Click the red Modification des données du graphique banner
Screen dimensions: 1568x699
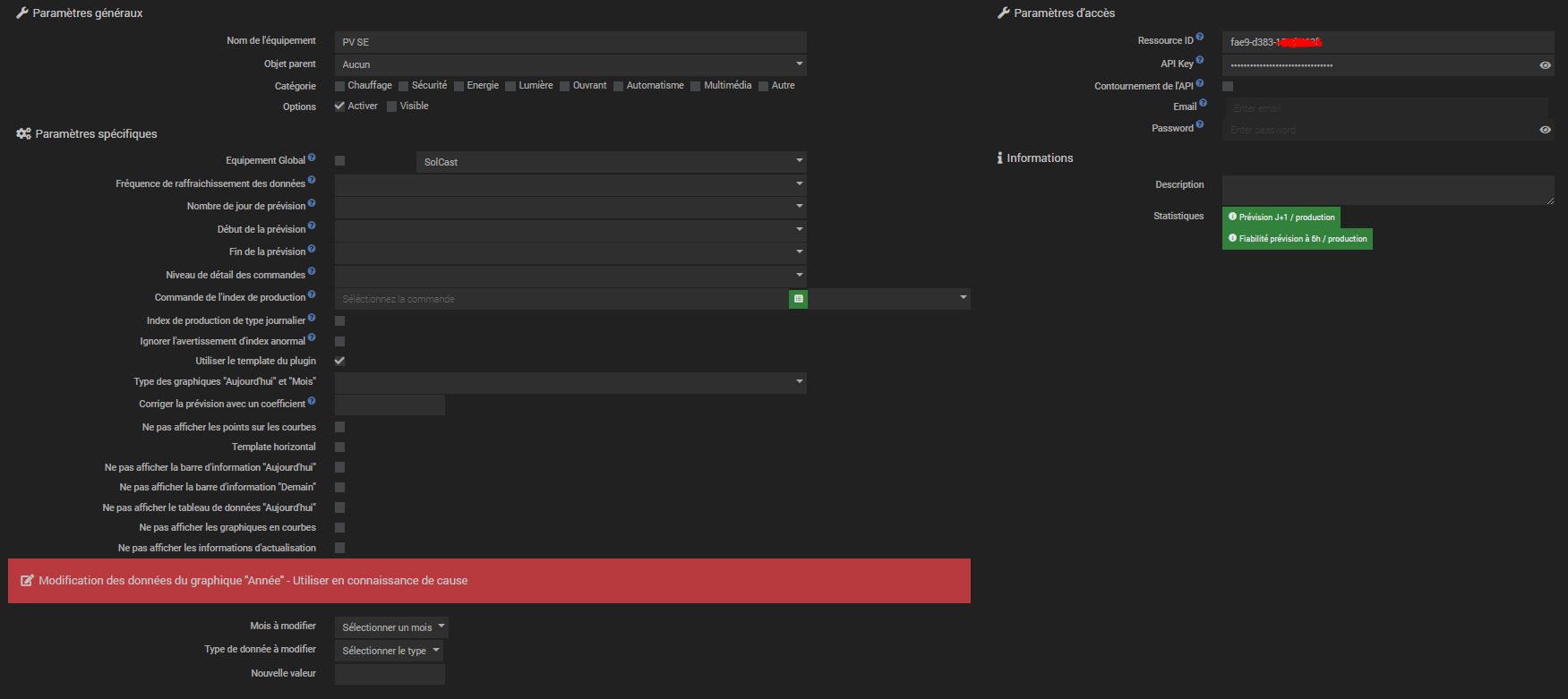[489, 581]
